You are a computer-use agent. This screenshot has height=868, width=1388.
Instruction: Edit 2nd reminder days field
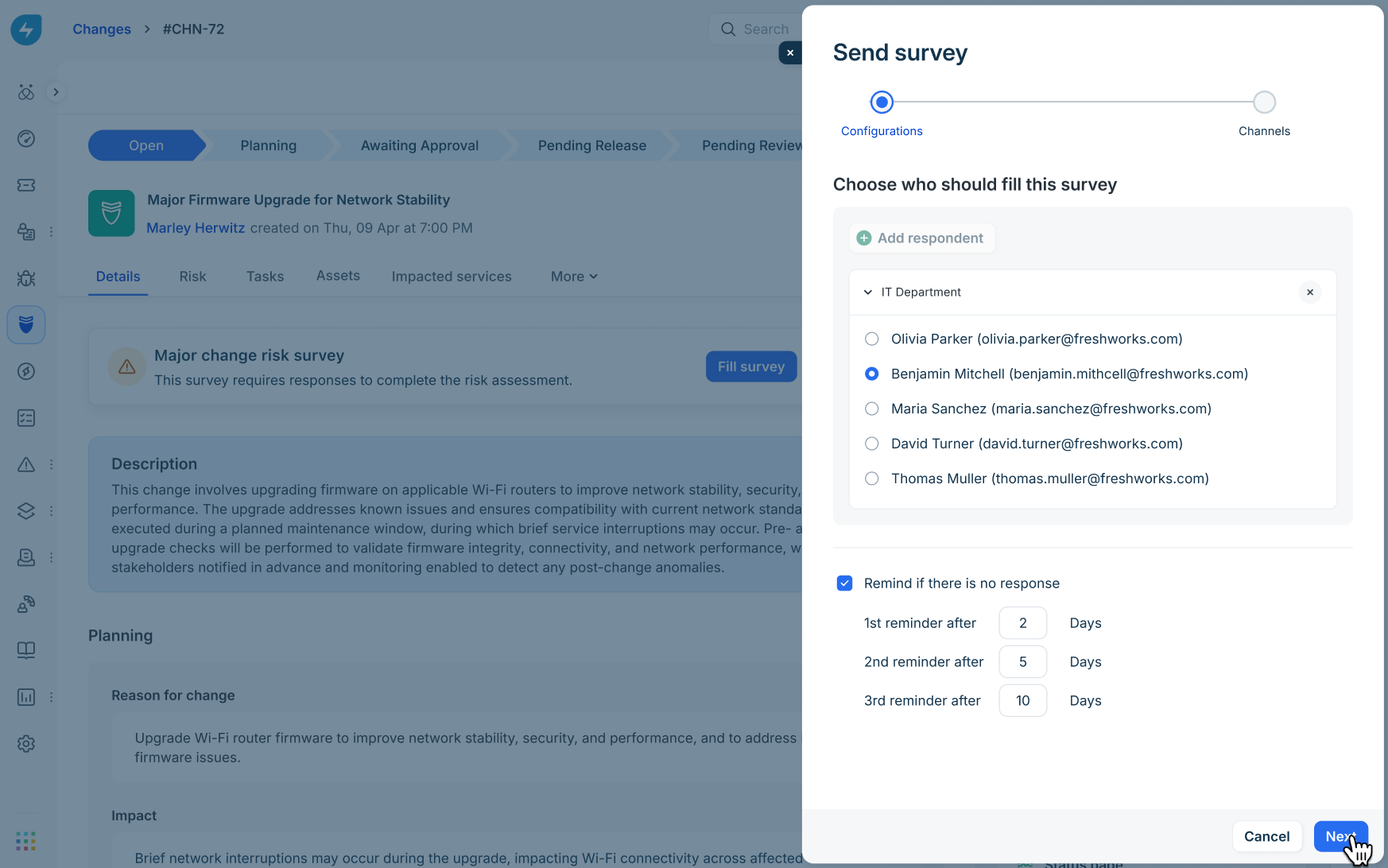click(x=1023, y=662)
